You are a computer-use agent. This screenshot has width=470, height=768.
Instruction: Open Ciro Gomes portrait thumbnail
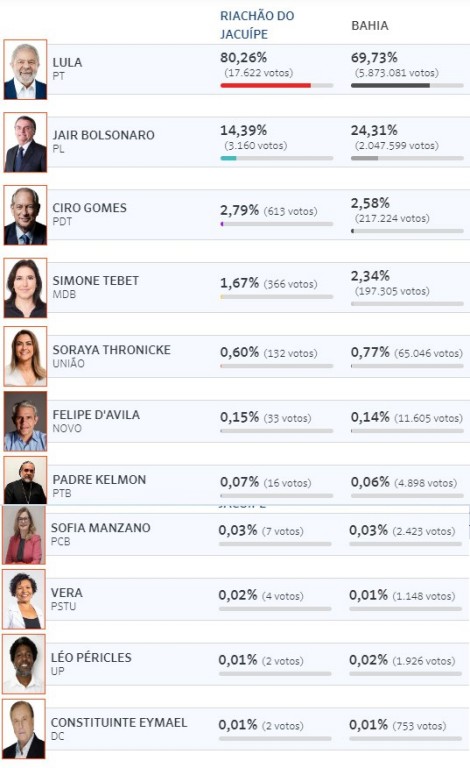[x=25, y=215]
